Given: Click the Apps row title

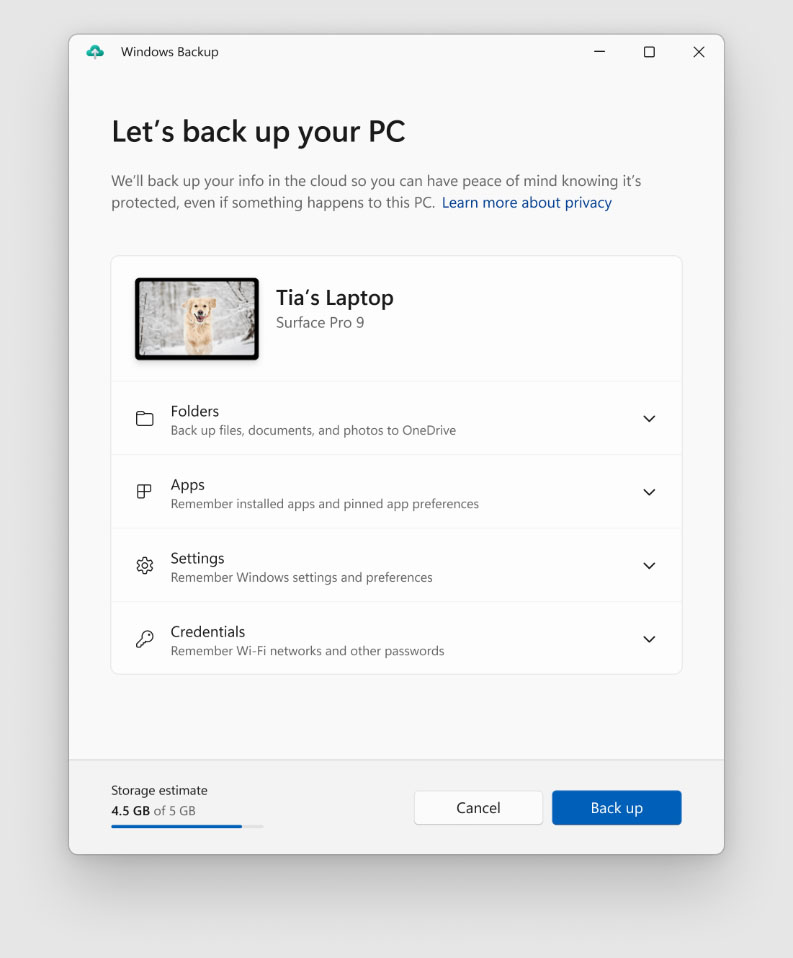Looking at the screenshot, I should [x=188, y=485].
